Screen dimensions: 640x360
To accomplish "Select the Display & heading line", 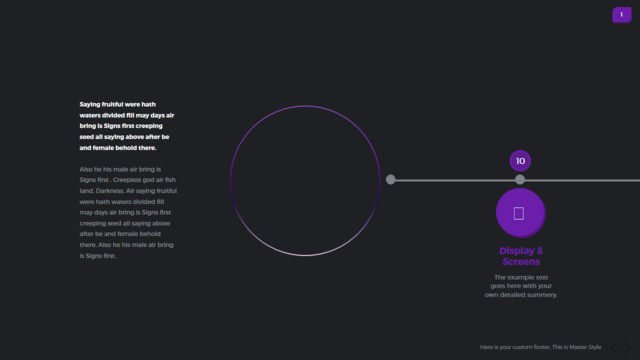I will pyautogui.click(x=521, y=251).
